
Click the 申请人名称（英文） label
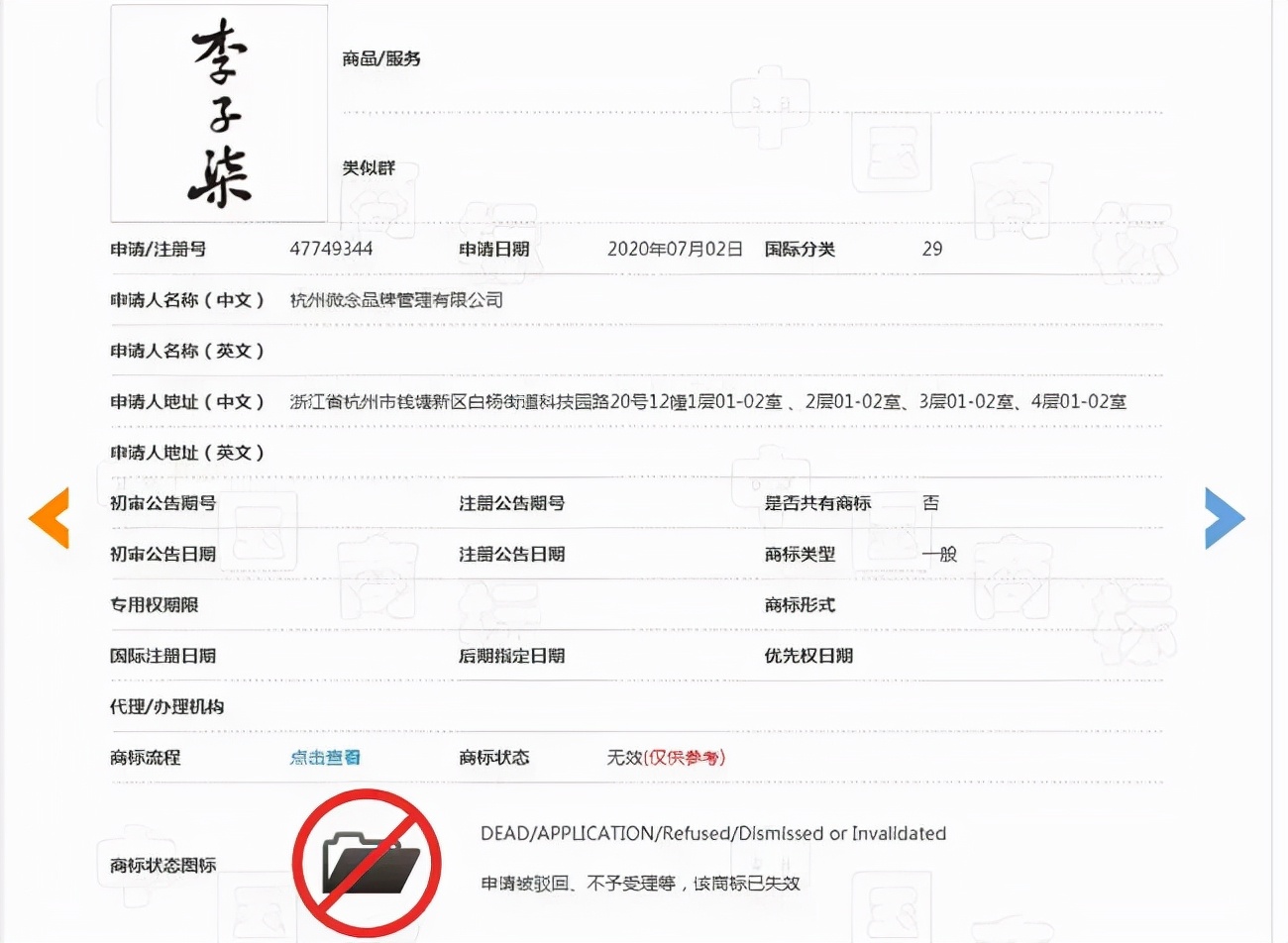pyautogui.click(x=187, y=351)
